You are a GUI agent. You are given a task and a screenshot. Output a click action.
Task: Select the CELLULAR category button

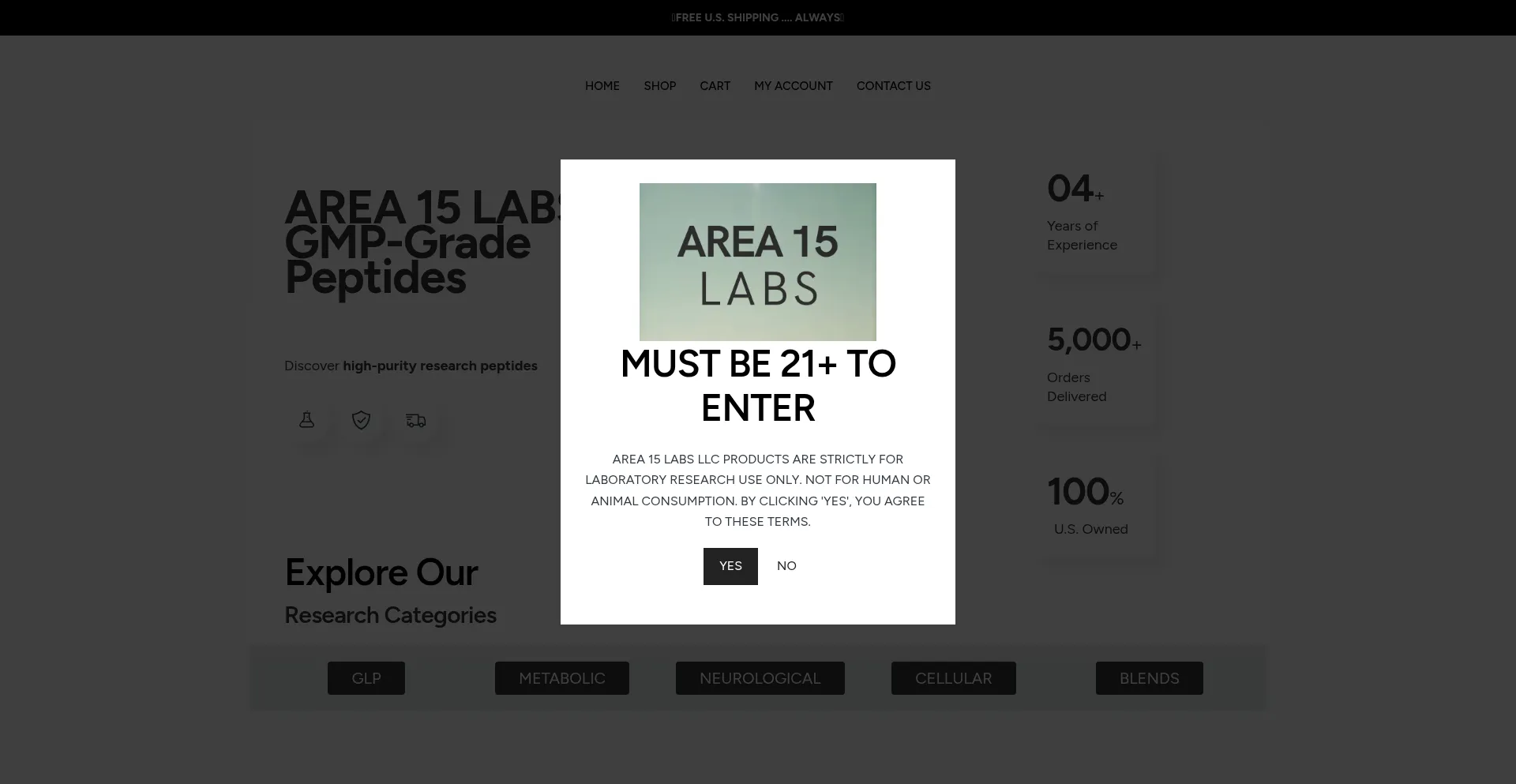954,678
